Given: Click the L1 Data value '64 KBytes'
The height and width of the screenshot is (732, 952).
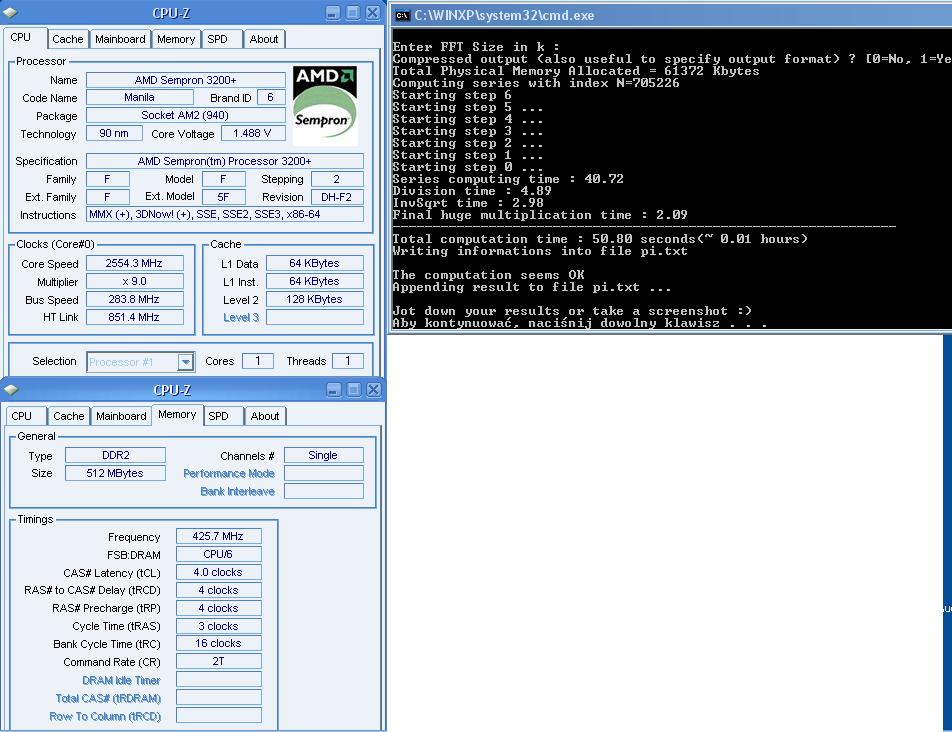Looking at the screenshot, I should (x=314, y=263).
